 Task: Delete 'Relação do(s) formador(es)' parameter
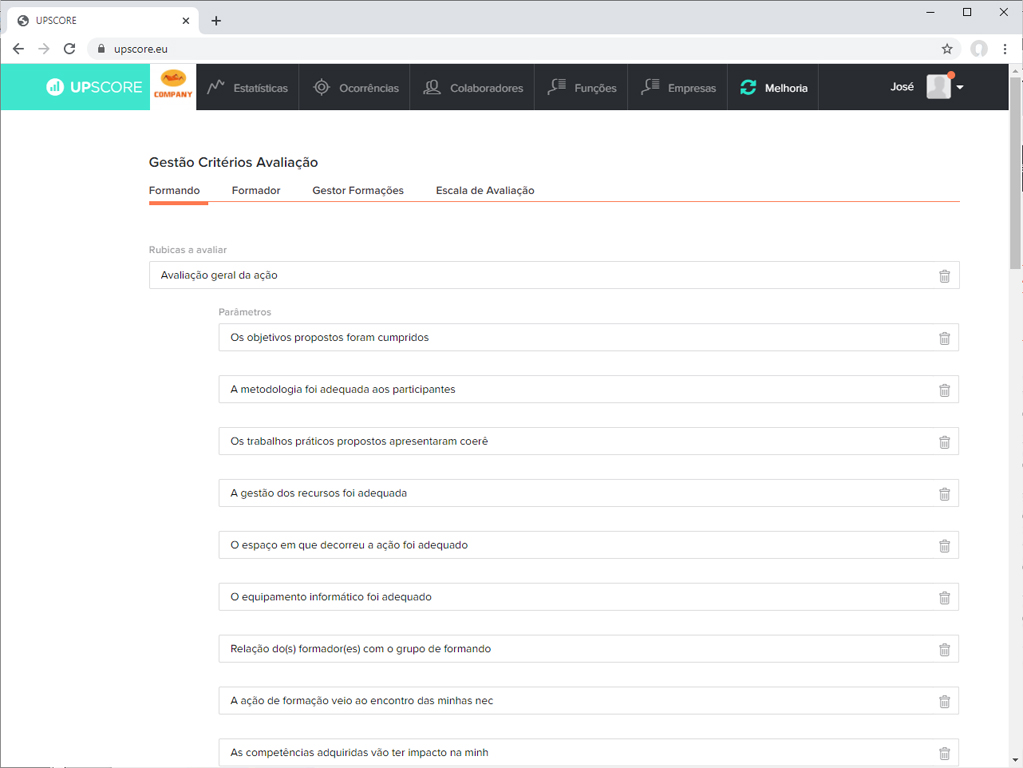coord(944,649)
